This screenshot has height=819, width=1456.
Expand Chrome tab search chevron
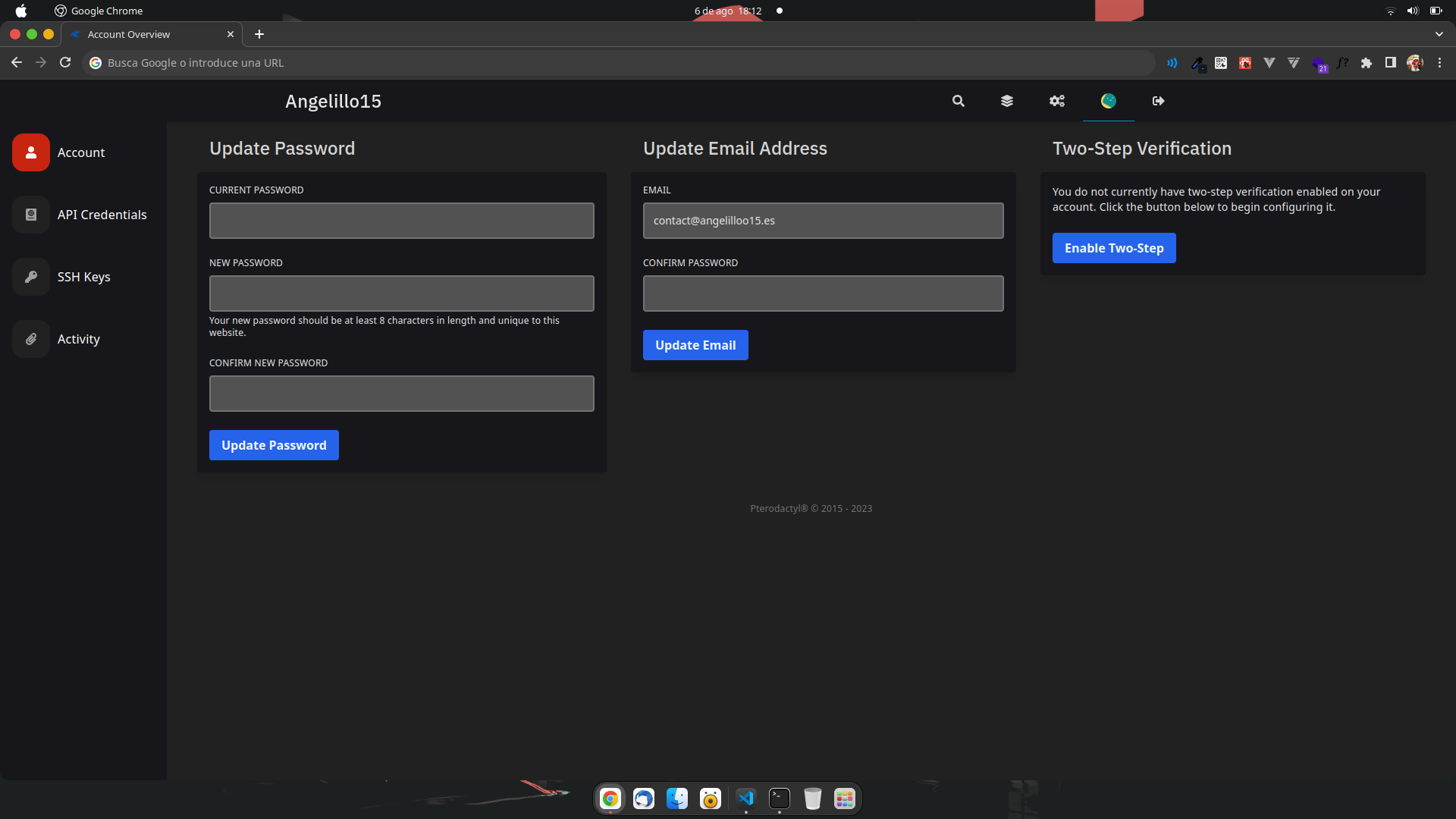click(x=1439, y=34)
